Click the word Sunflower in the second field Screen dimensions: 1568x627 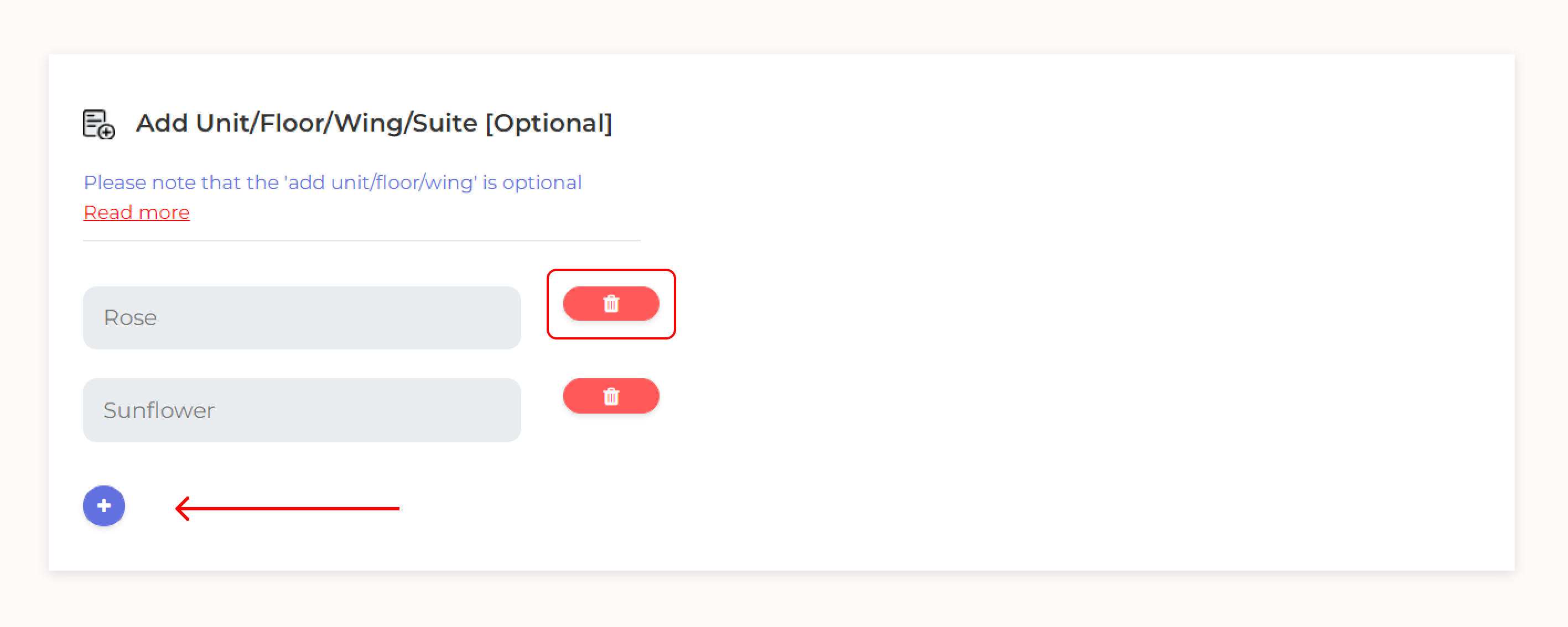tap(159, 410)
